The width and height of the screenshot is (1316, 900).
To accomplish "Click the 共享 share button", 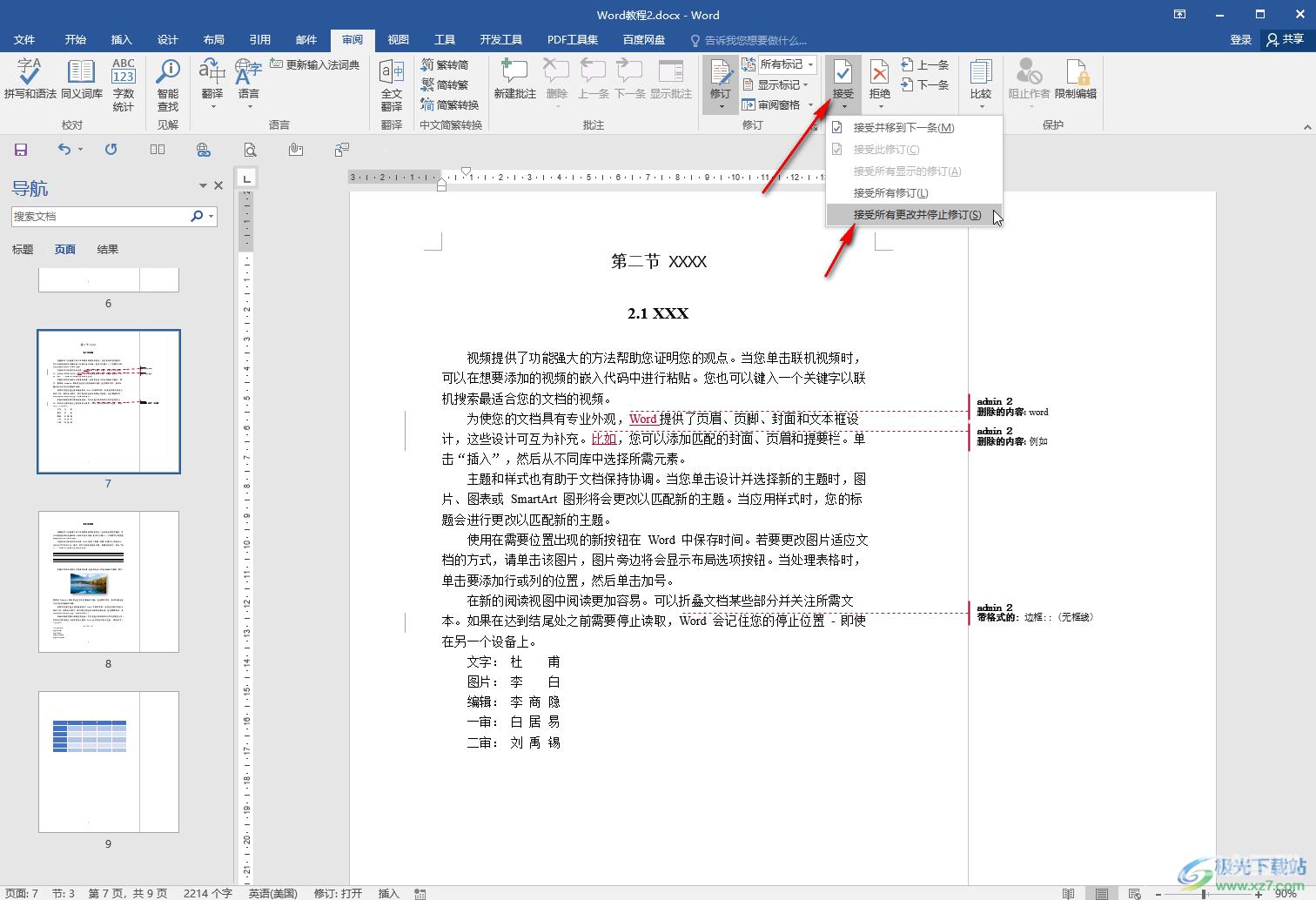I will coord(1286,39).
